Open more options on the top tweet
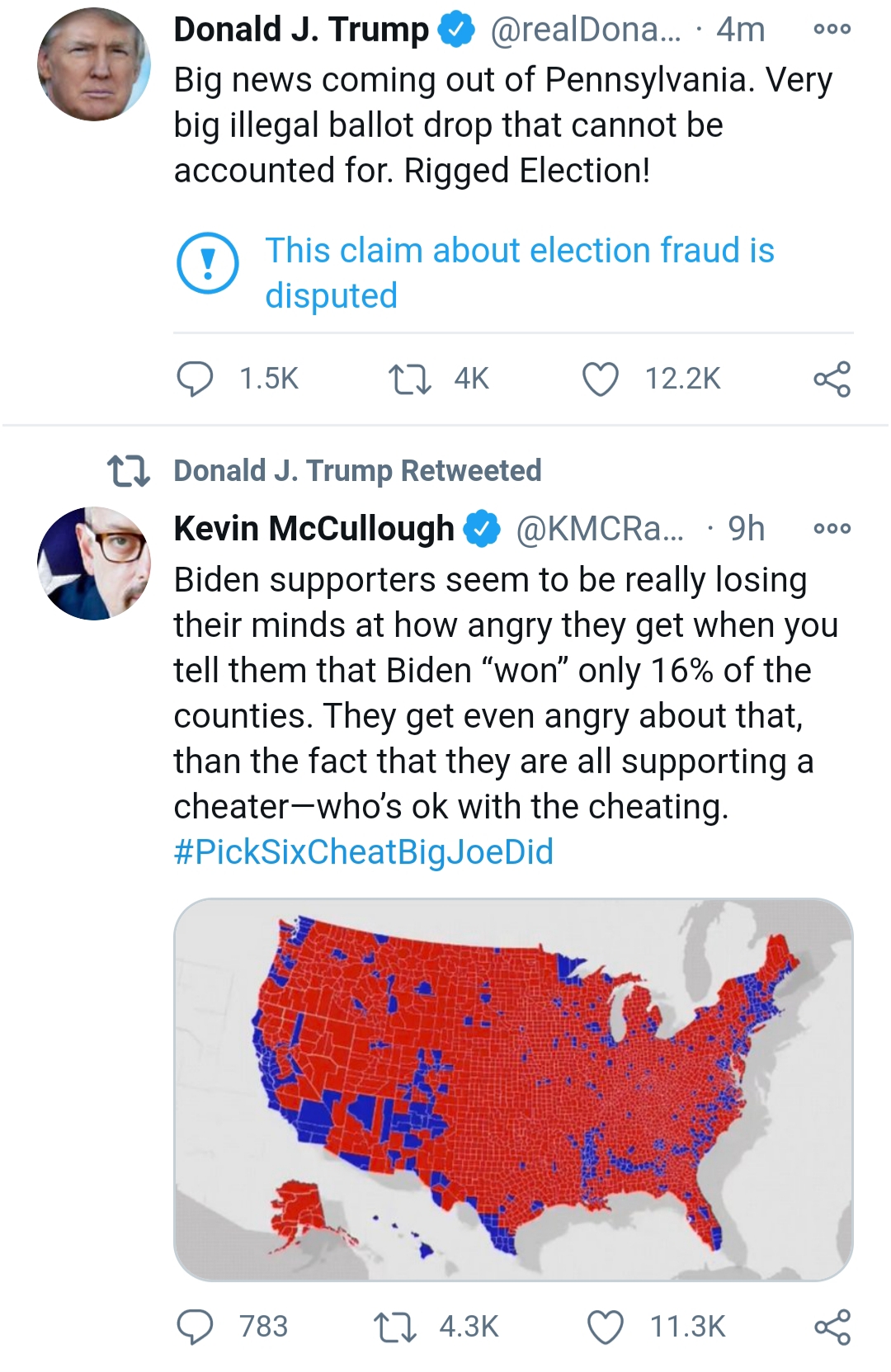 pyautogui.click(x=831, y=30)
